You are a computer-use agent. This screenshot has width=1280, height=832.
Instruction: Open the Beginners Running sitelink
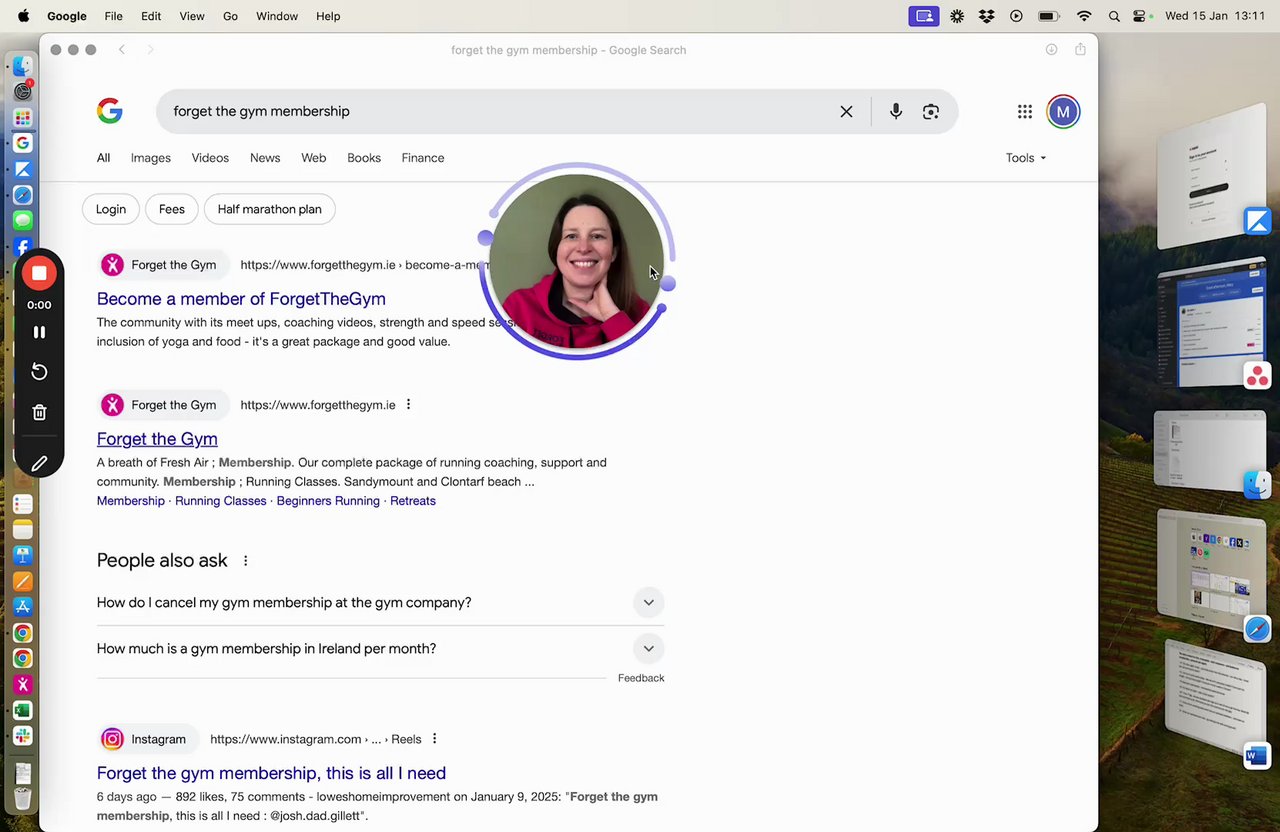pos(328,501)
